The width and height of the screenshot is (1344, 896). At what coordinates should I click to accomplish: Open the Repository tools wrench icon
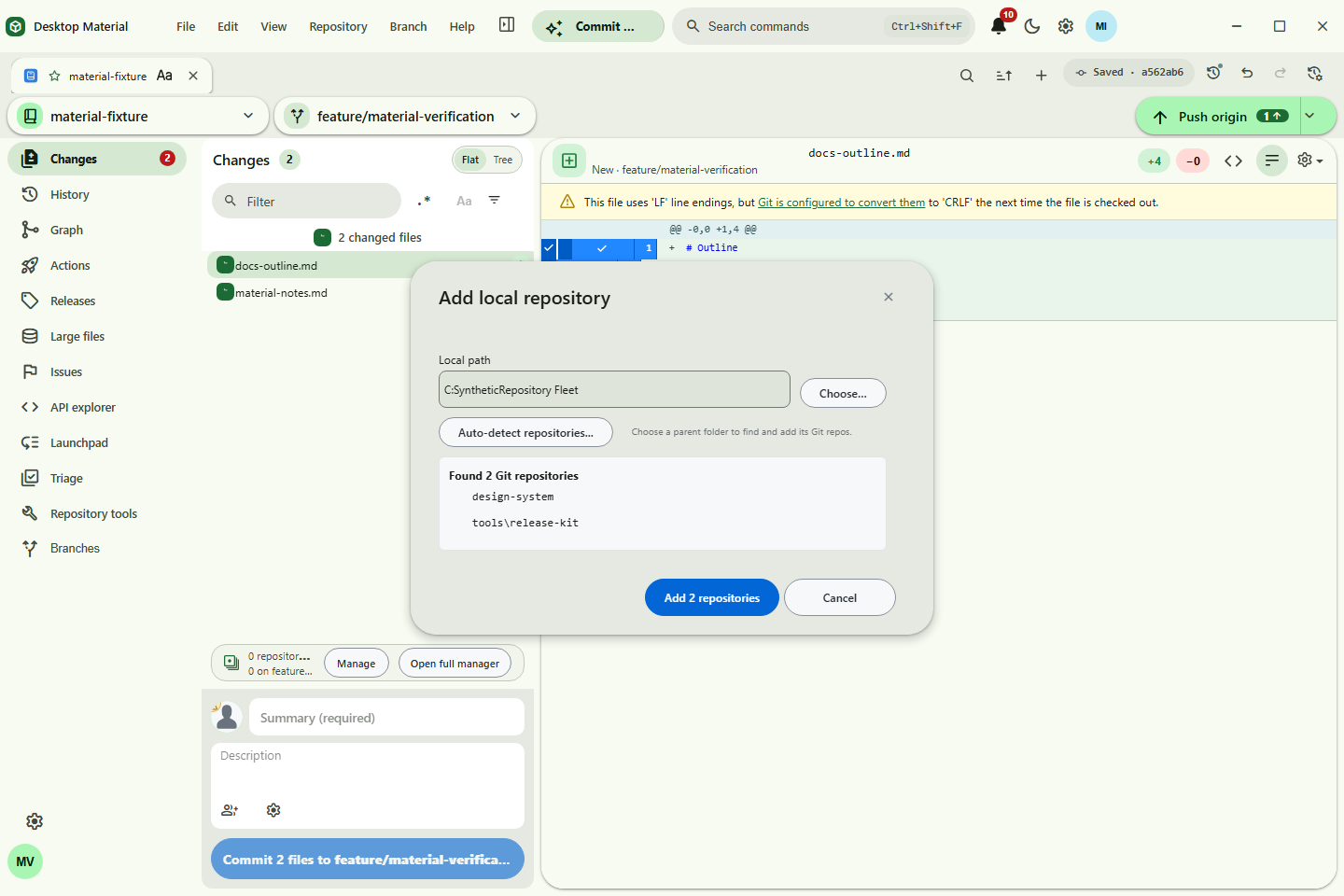[x=30, y=513]
